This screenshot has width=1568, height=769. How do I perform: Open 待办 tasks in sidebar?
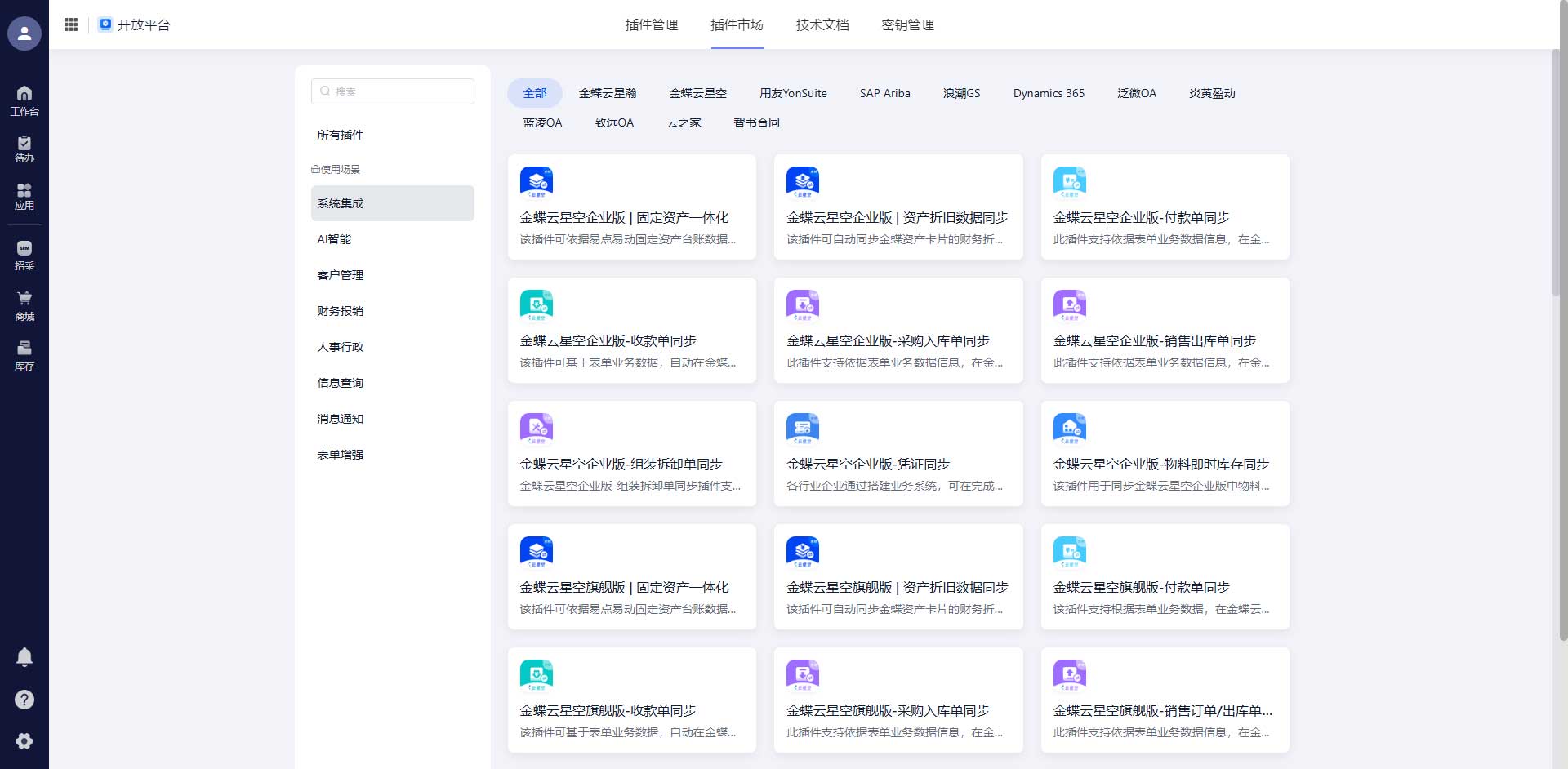click(24, 149)
